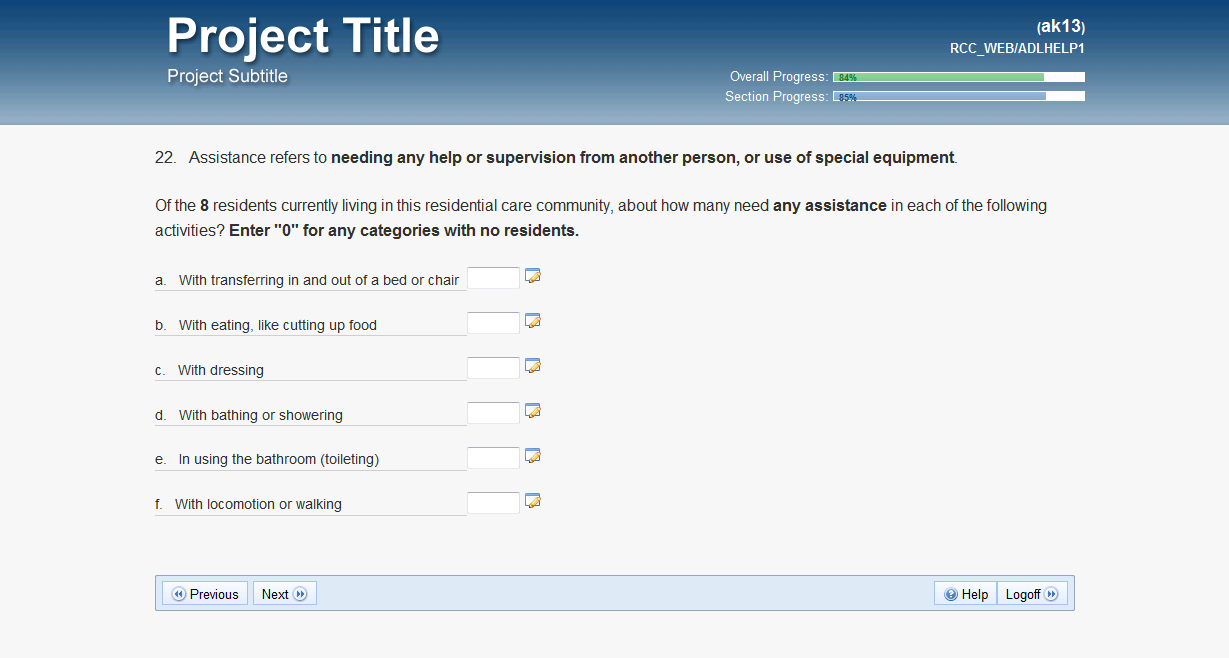Click the input for transferring in and out of bed
1229x658 pixels.
click(x=493, y=278)
